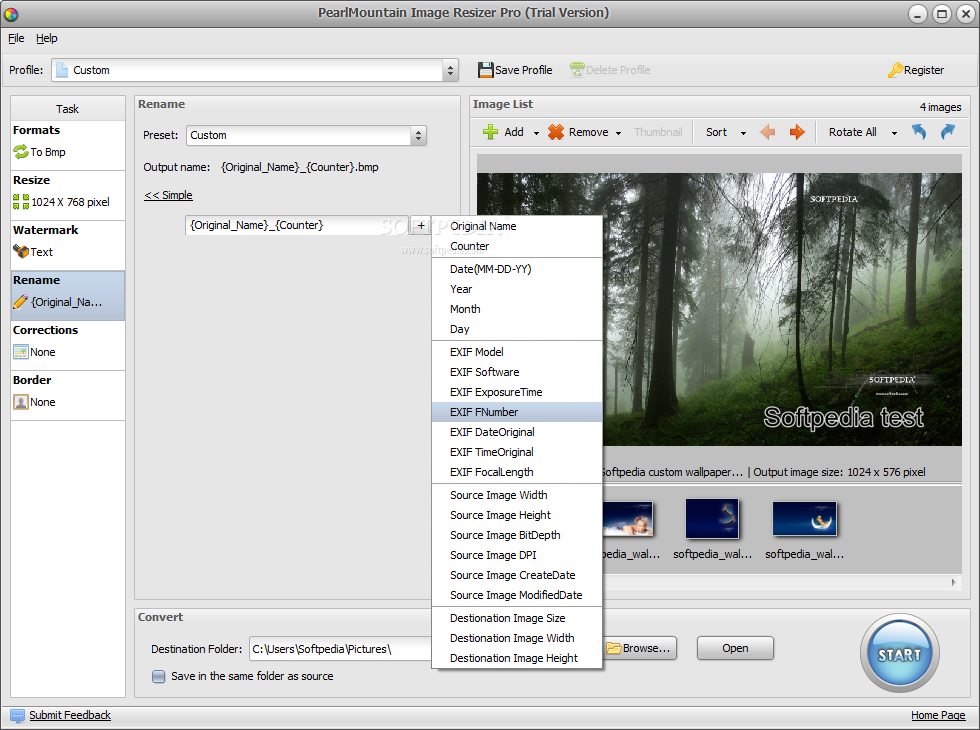Select Source Image CreateDate menu entry
This screenshot has width=980, height=730.
point(517,576)
